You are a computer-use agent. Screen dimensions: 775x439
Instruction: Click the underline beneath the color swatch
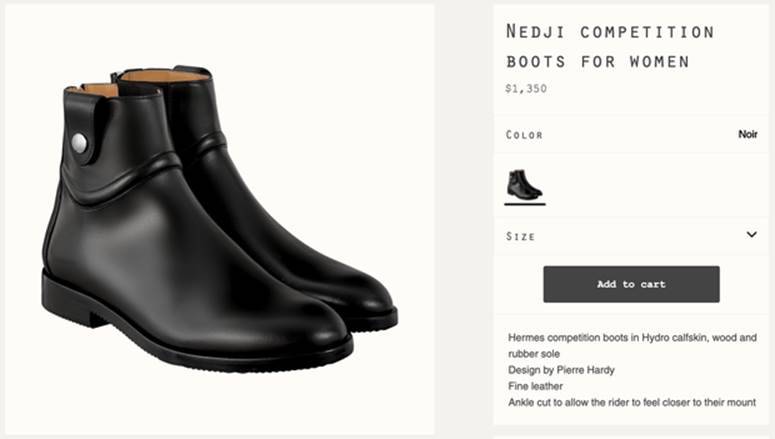click(x=524, y=204)
